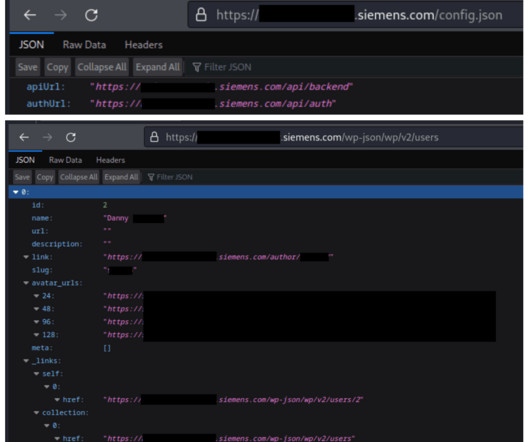Switch to Raw Data tab in the config.json viewer
Screen dimensions: 530x442
(x=85, y=45)
